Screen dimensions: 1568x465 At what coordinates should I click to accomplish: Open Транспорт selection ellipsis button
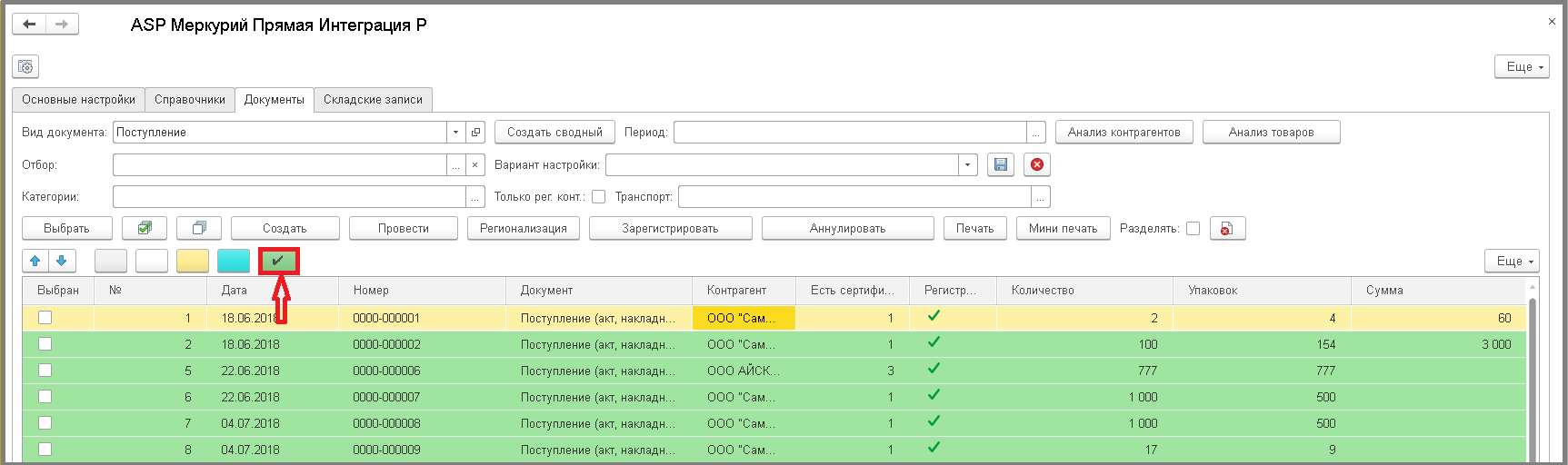tap(1041, 196)
